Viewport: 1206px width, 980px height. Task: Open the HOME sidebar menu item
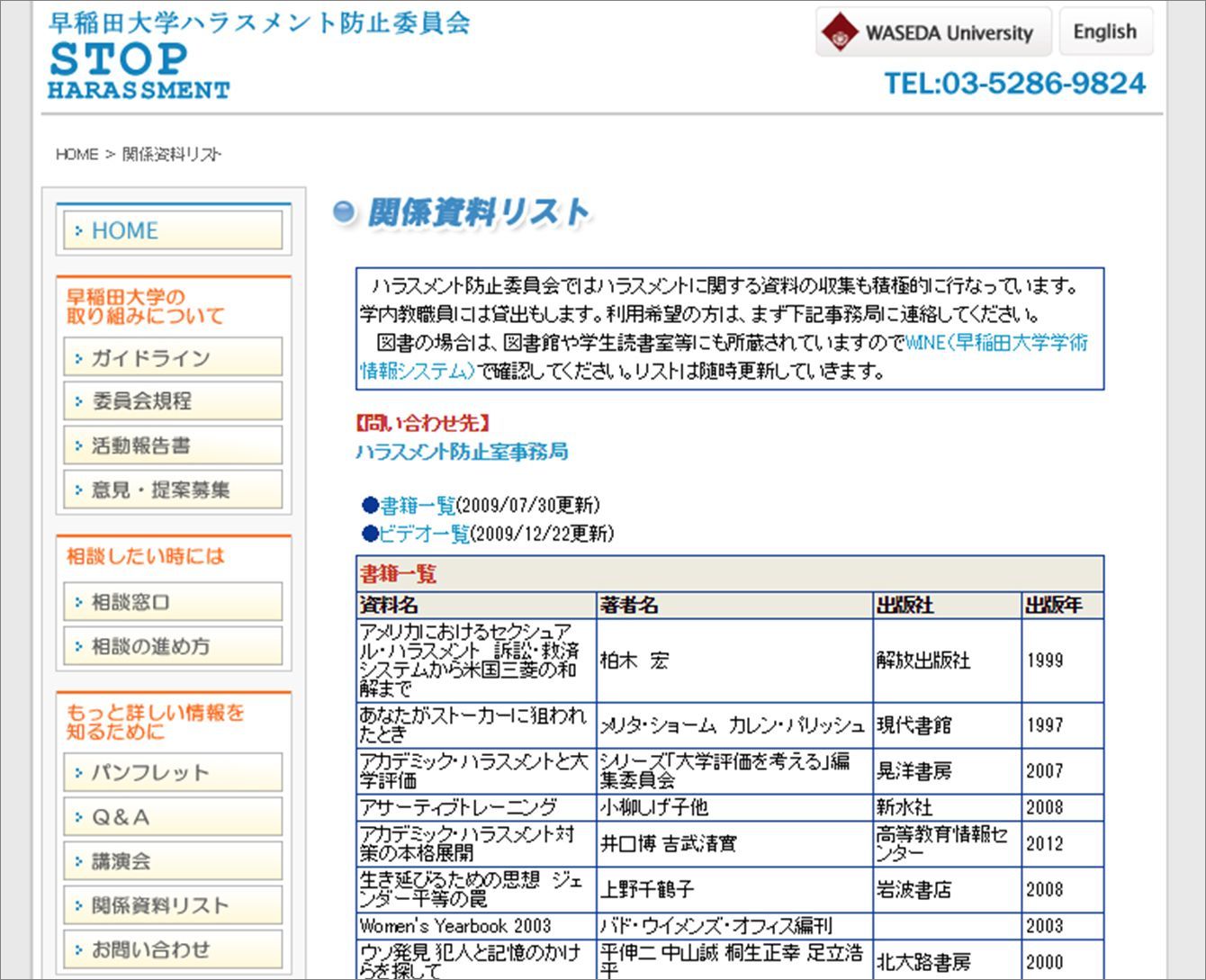pos(173,231)
